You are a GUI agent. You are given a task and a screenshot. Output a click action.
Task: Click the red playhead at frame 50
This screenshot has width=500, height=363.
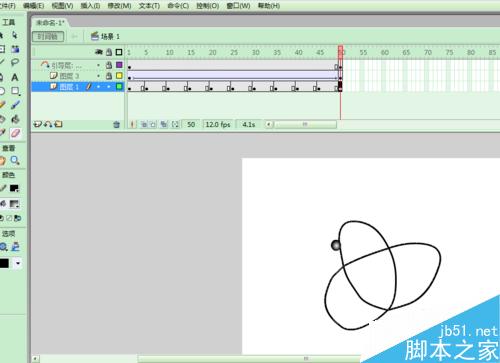pyautogui.click(x=340, y=52)
